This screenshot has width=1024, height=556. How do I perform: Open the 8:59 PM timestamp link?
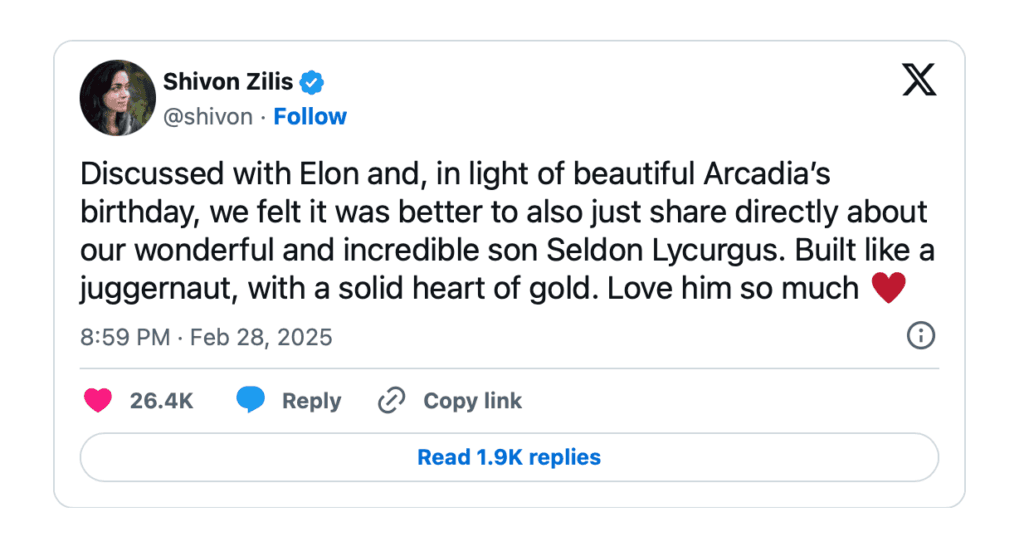pos(125,337)
